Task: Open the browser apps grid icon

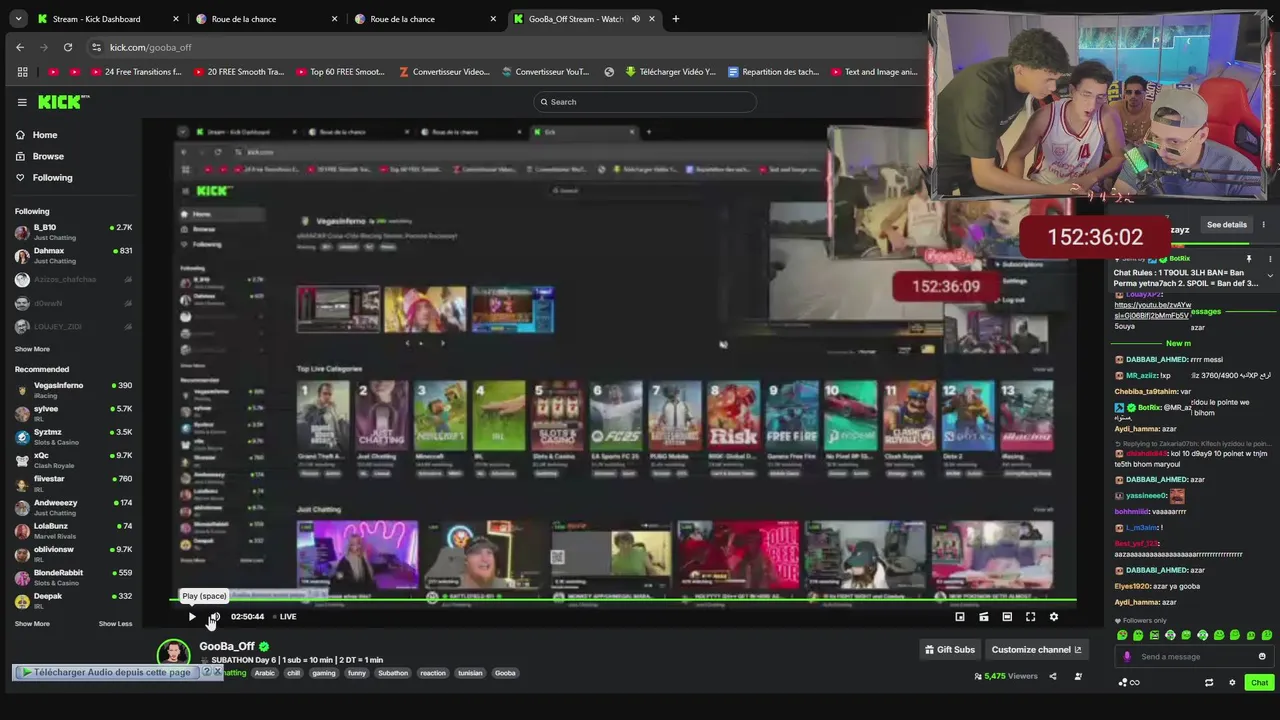Action: tap(22, 72)
